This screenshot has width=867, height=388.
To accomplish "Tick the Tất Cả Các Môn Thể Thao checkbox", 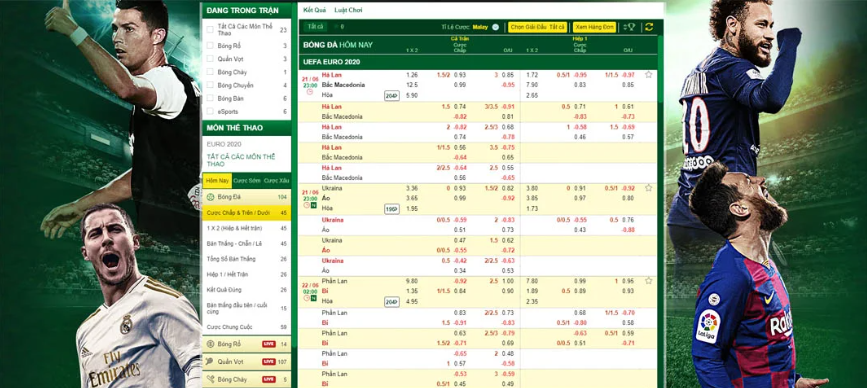I will pyautogui.click(x=210, y=29).
